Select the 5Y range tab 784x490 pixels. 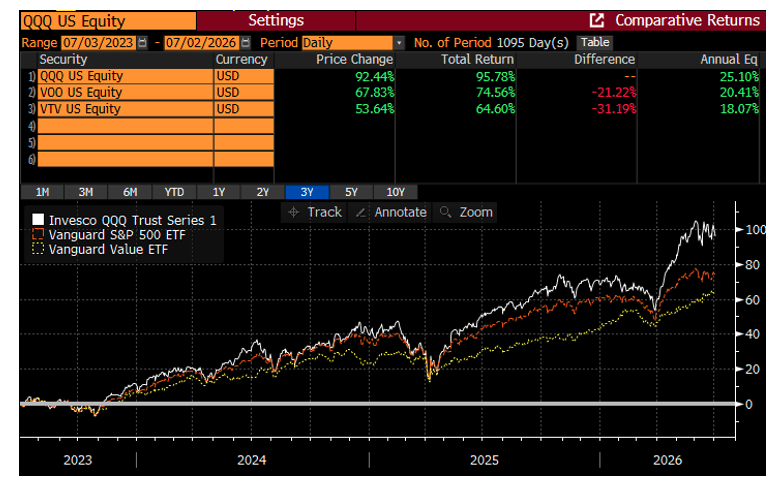point(351,192)
